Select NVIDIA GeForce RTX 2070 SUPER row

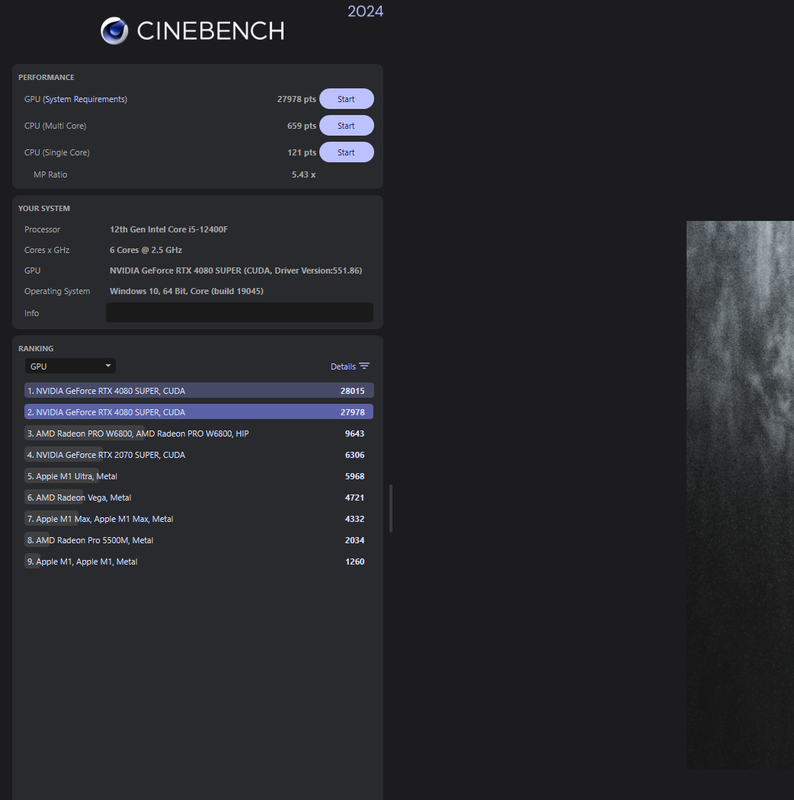(x=199, y=455)
